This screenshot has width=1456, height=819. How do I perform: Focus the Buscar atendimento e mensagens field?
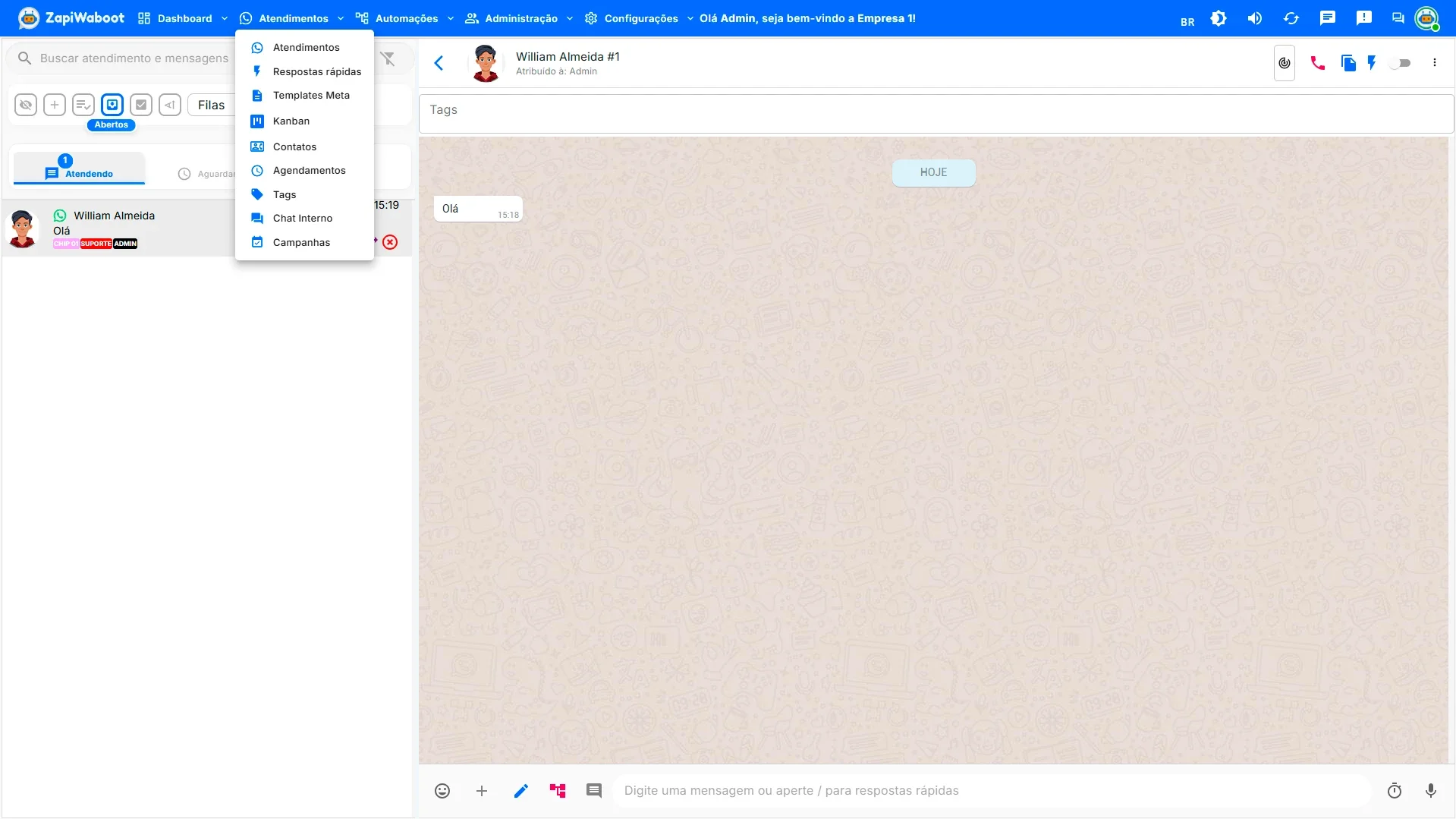coord(134,58)
